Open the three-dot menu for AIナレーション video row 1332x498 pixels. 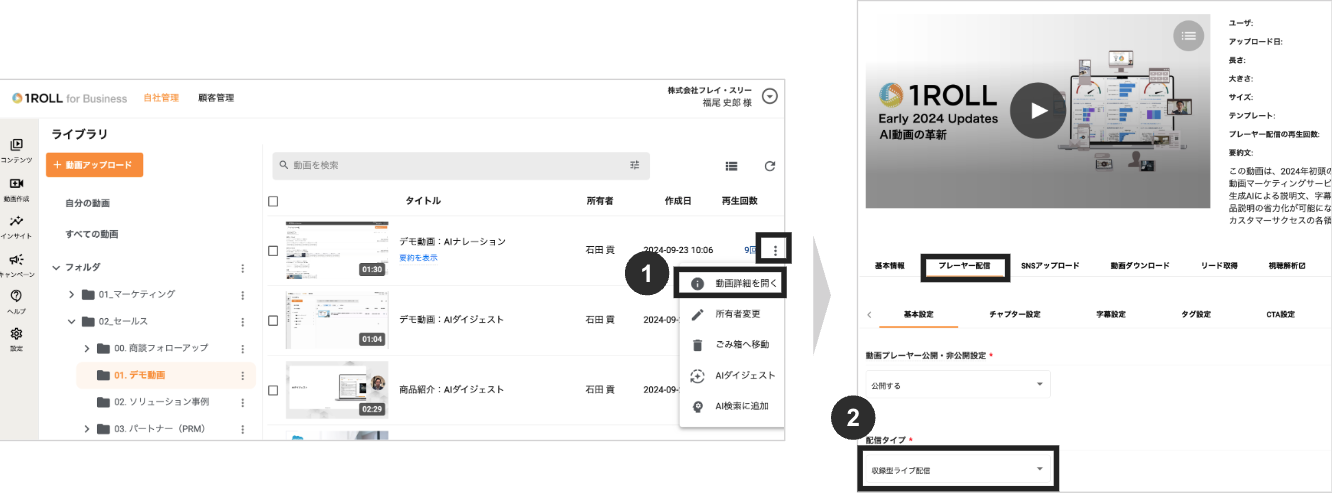pyautogui.click(x=775, y=249)
